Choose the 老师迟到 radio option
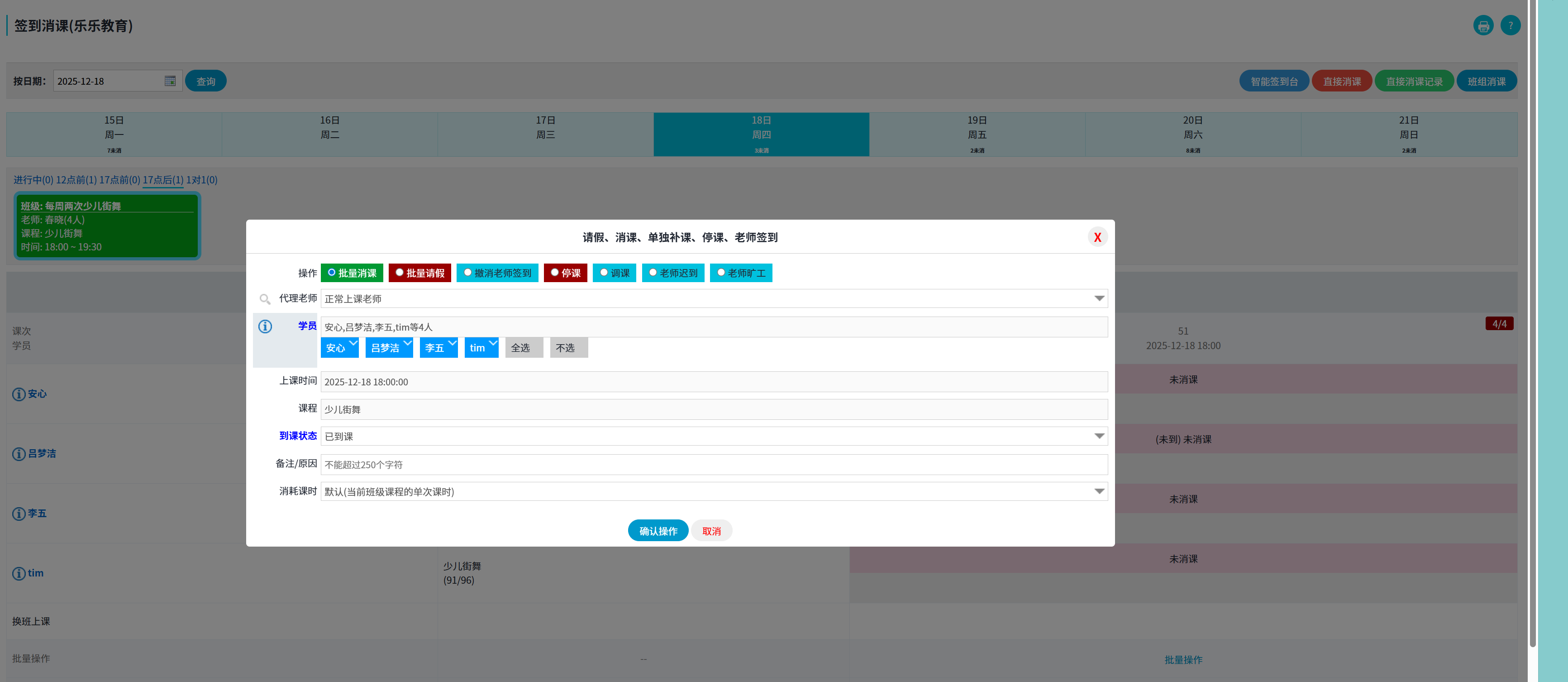The width and height of the screenshot is (1568, 682). point(653,272)
